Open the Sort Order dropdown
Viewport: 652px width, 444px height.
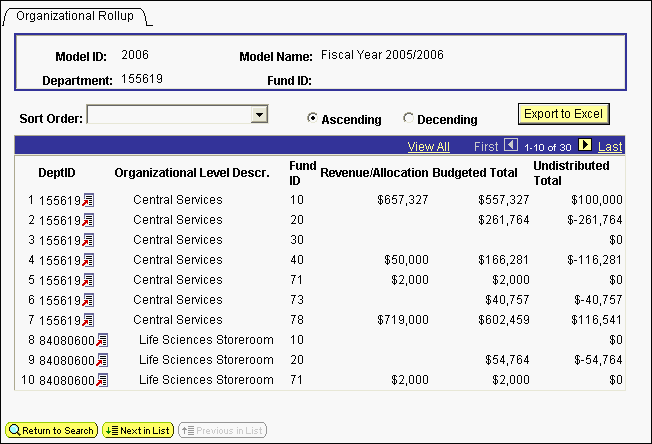pos(260,115)
